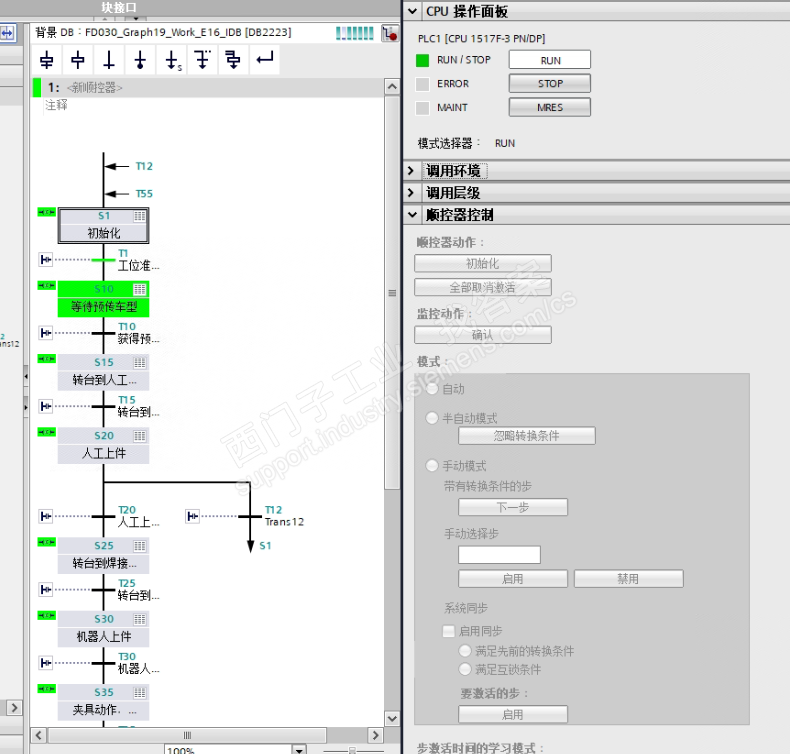Open the transition T25 condition icon
Image resolution: width=790 pixels, height=754 pixels.
tap(46, 589)
